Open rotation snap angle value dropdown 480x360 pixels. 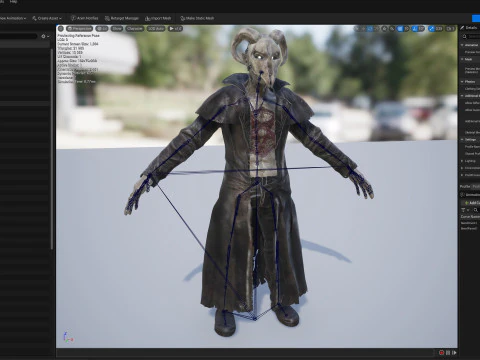click(422, 29)
